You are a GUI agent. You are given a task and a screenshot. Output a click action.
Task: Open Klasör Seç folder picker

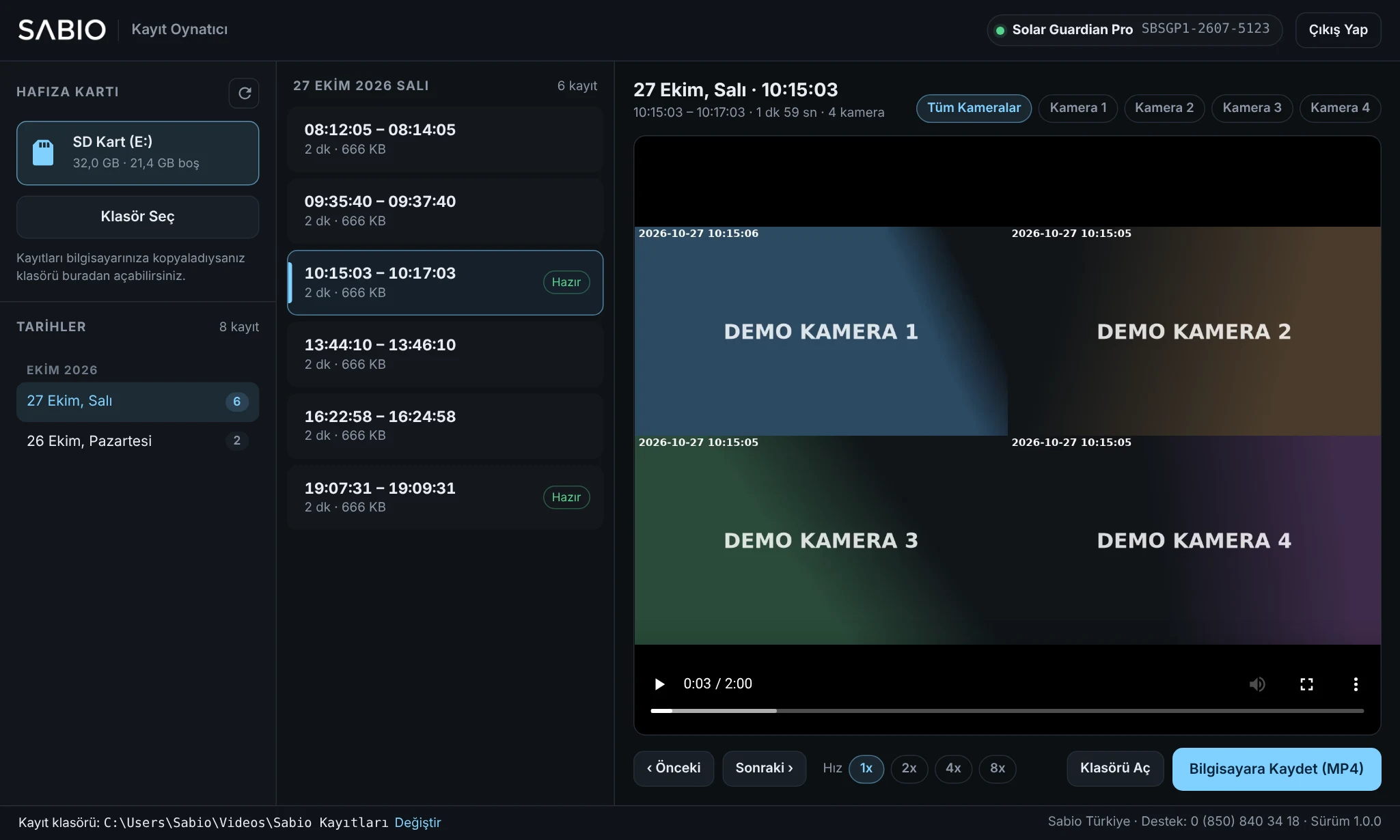(x=137, y=216)
